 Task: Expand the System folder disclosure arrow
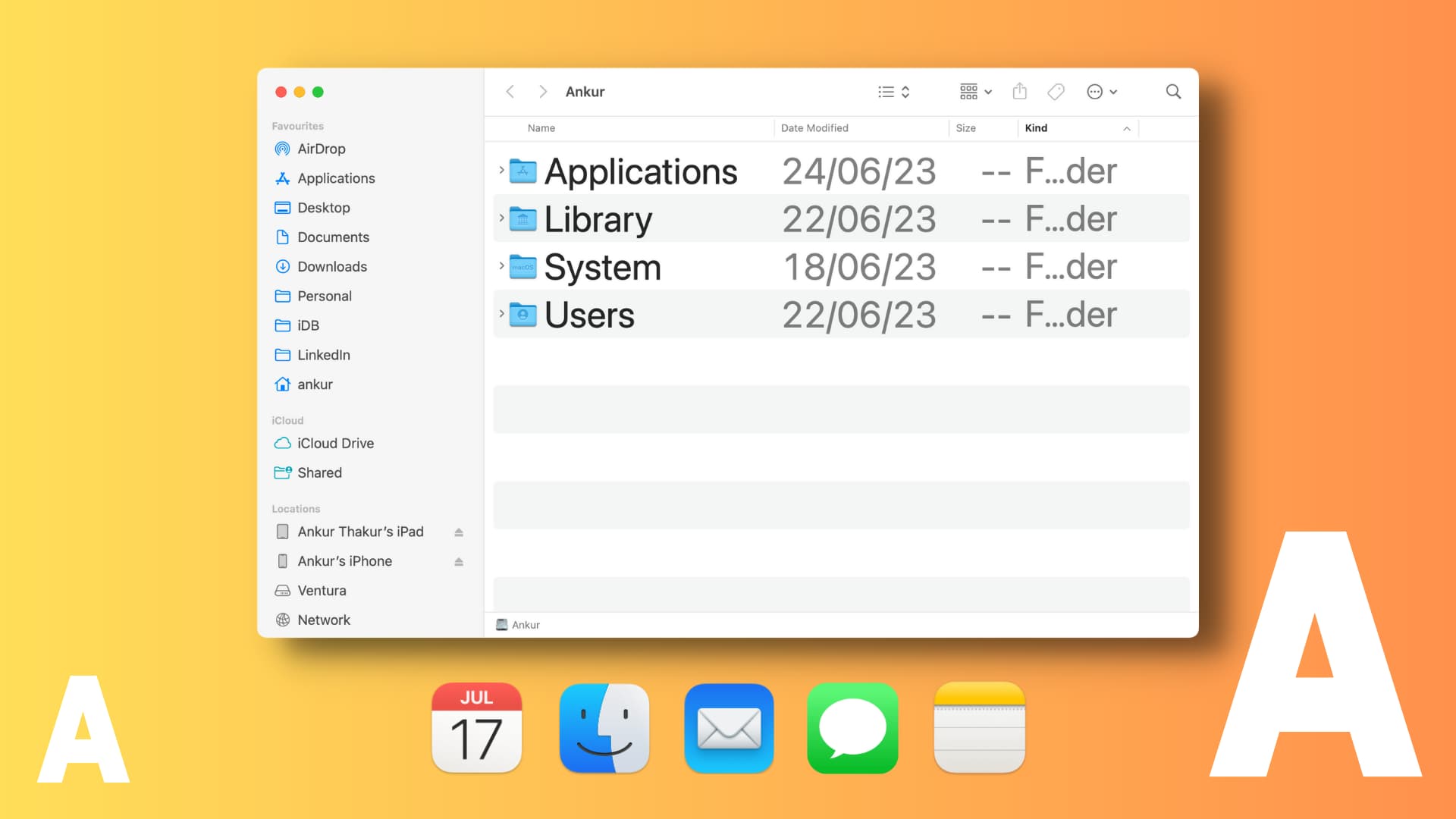point(501,266)
